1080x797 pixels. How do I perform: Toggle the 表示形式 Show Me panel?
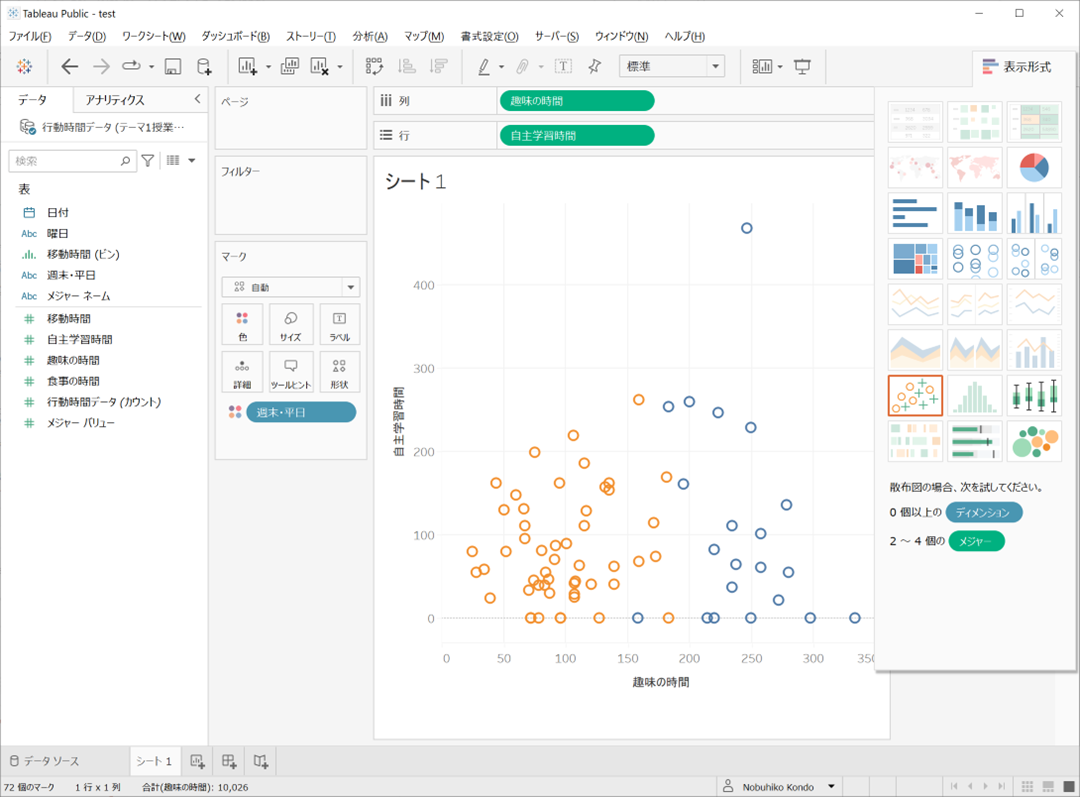[1017, 67]
